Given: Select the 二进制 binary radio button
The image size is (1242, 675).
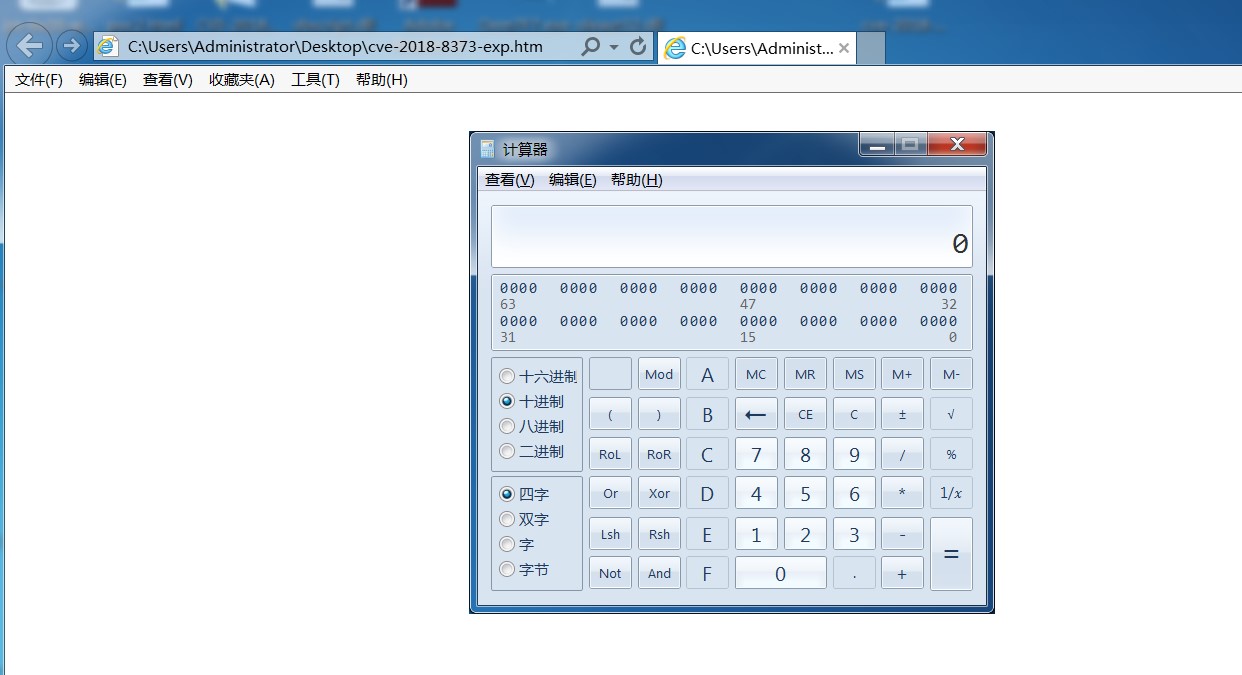Looking at the screenshot, I should (508, 452).
